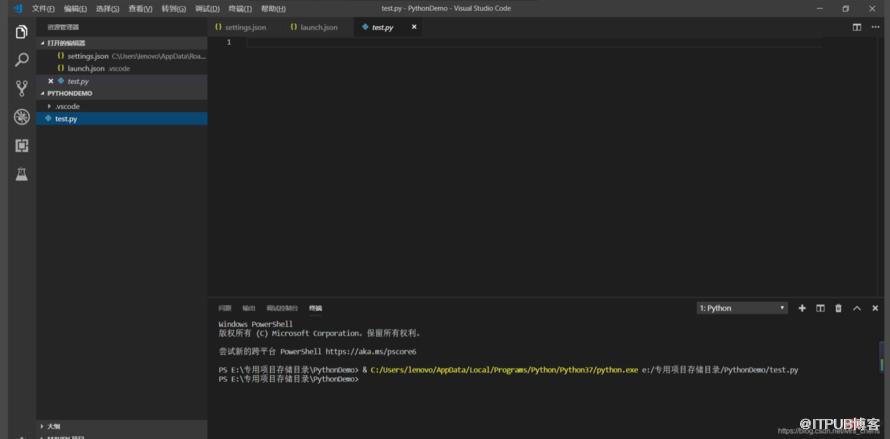Switch to the launch.json editor tab
Viewport: 890px width, 439px height.
pyautogui.click(x=318, y=27)
